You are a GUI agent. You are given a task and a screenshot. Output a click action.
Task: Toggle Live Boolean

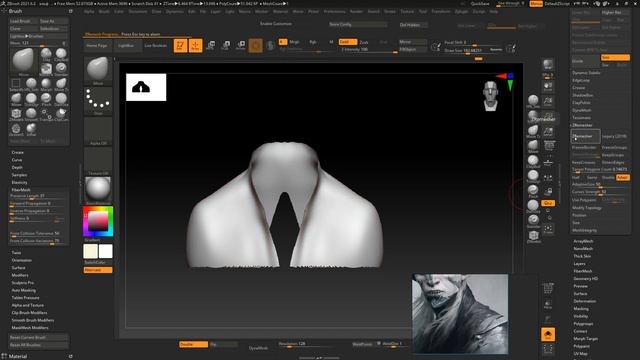(156, 46)
